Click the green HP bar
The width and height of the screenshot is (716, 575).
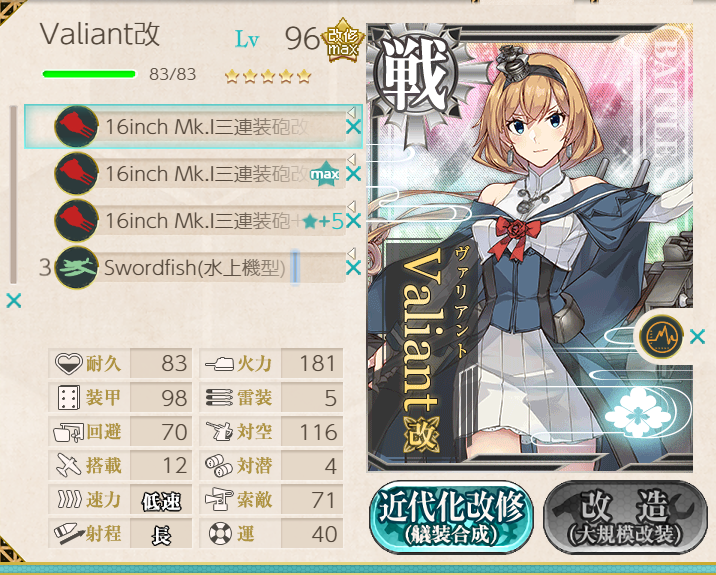[89, 74]
